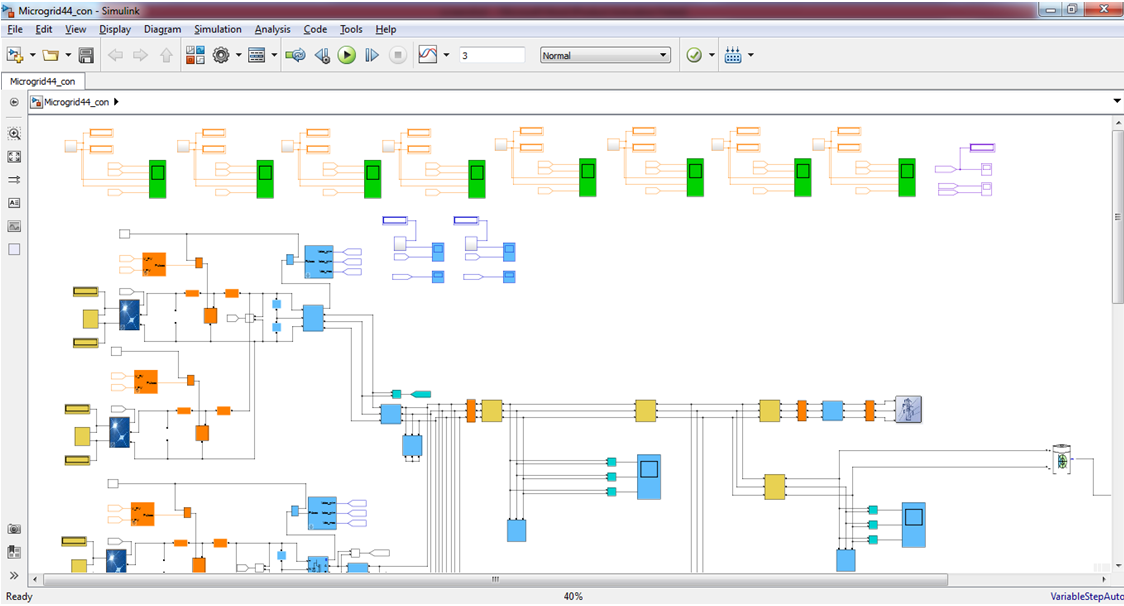Expand the New model dropdown arrow
This screenshot has width=1124, height=606.
pyautogui.click(x=33, y=56)
